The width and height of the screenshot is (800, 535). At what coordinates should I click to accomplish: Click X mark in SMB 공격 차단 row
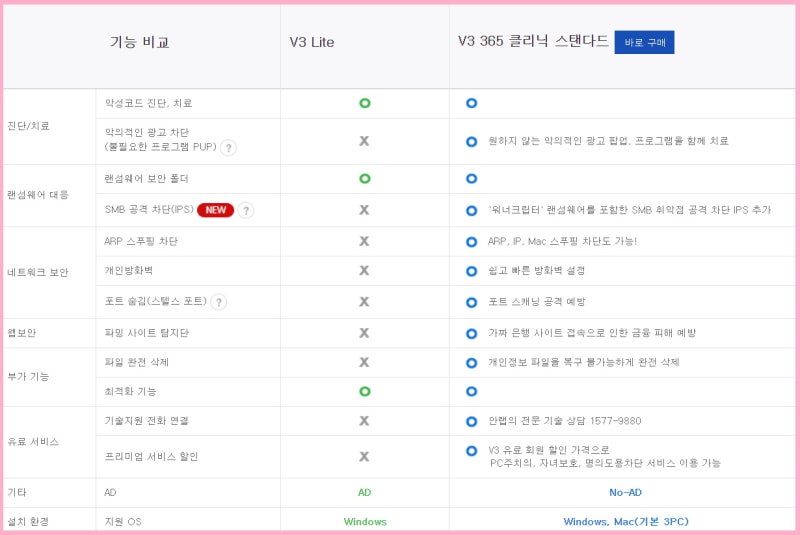click(364, 210)
